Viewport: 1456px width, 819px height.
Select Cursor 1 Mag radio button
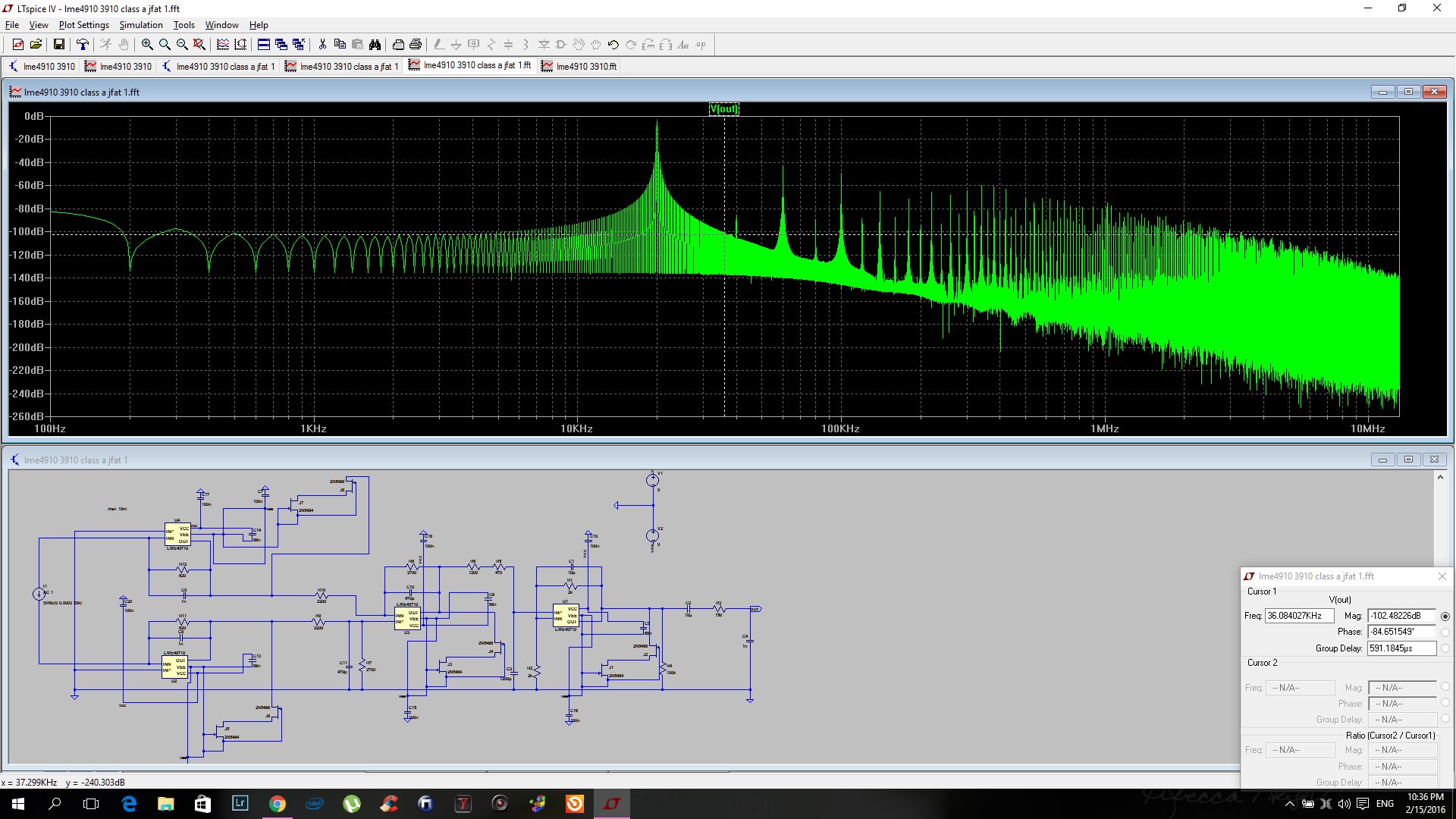tap(1445, 617)
